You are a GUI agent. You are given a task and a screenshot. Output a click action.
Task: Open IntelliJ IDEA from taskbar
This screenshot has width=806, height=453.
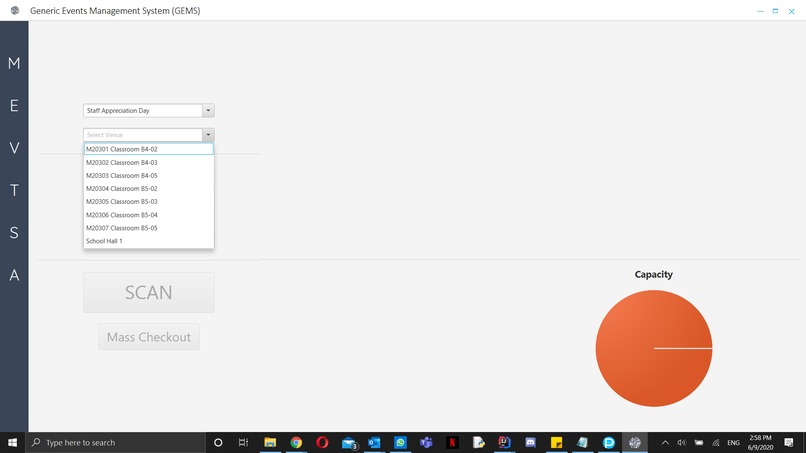click(x=504, y=442)
